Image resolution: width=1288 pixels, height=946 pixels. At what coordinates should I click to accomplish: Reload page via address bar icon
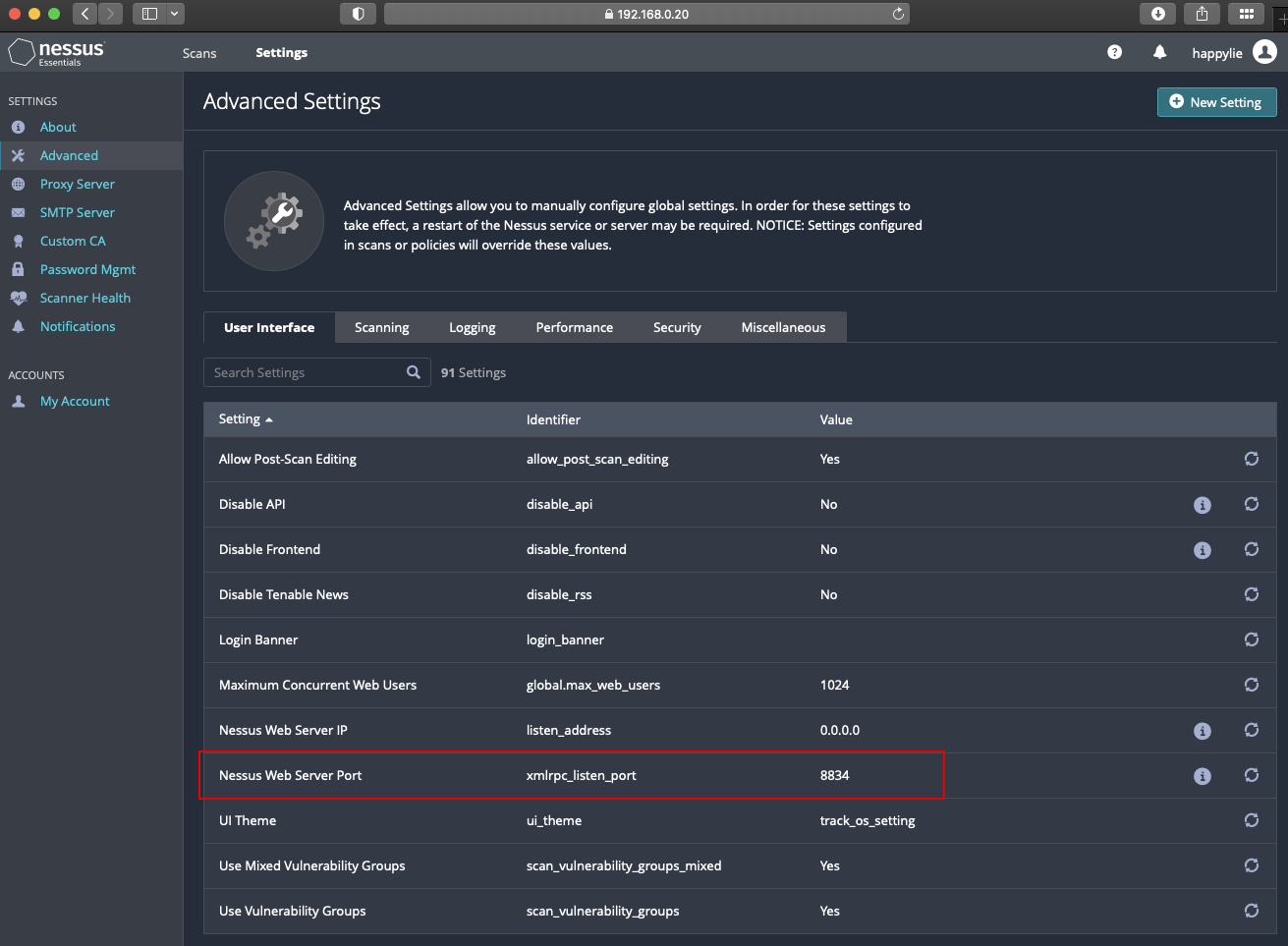(x=898, y=14)
